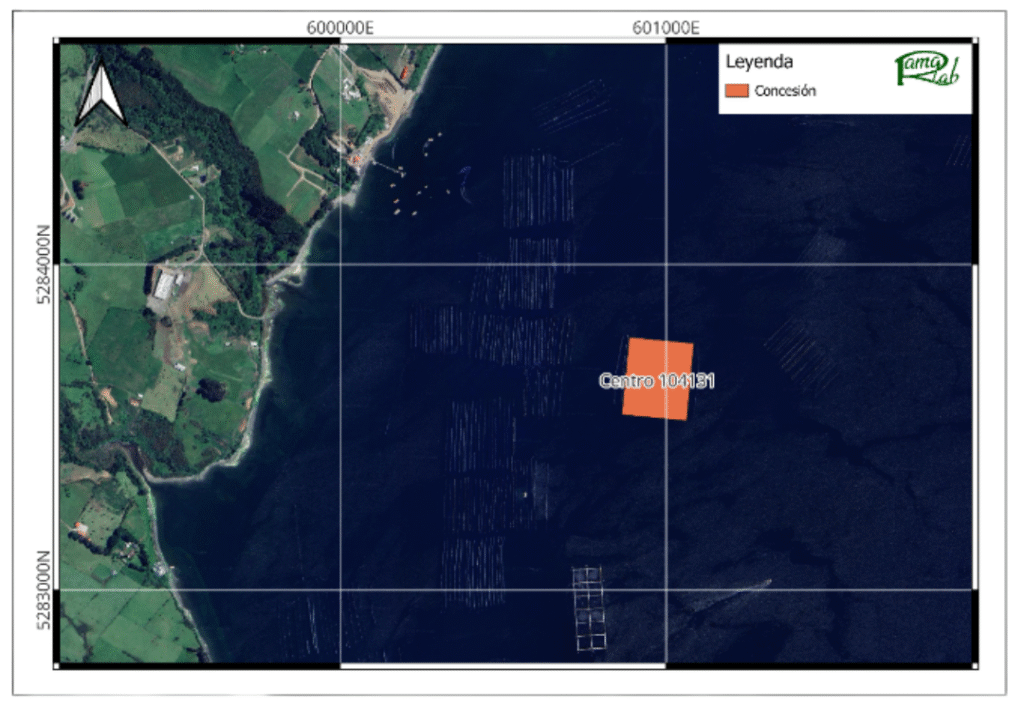The height and width of the screenshot is (708, 1024).
Task: Click the 600000E coordinate label
Action: tap(340, 29)
